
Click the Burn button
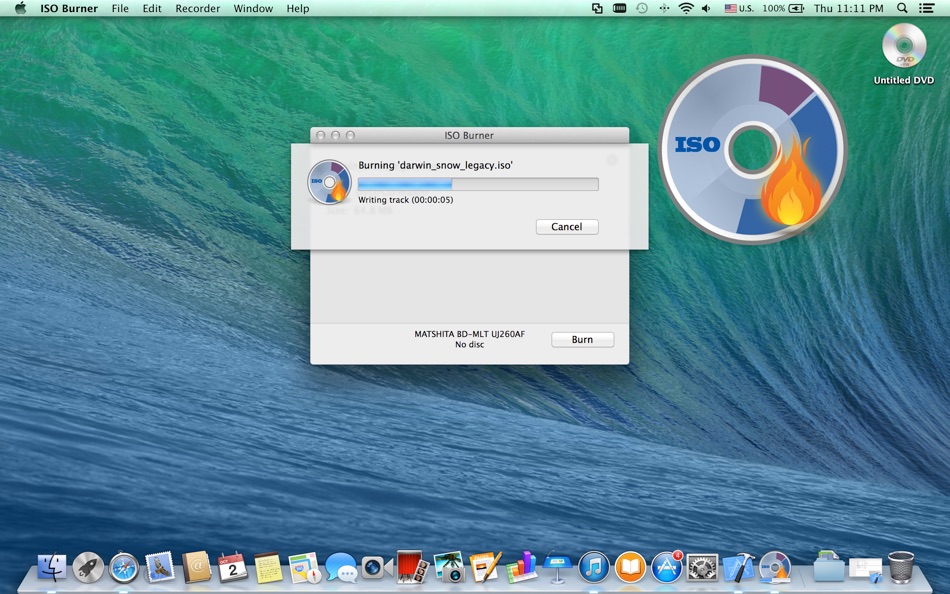click(x=582, y=339)
